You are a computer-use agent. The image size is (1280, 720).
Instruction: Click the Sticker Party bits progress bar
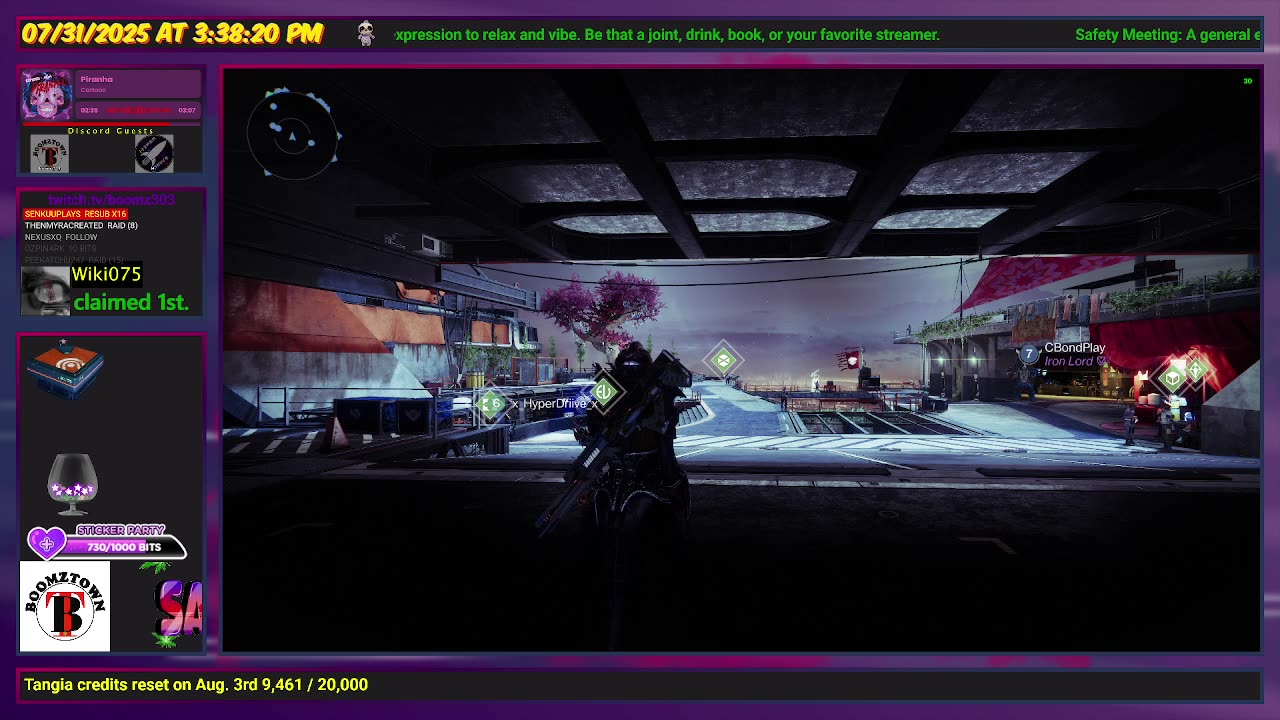[123, 547]
